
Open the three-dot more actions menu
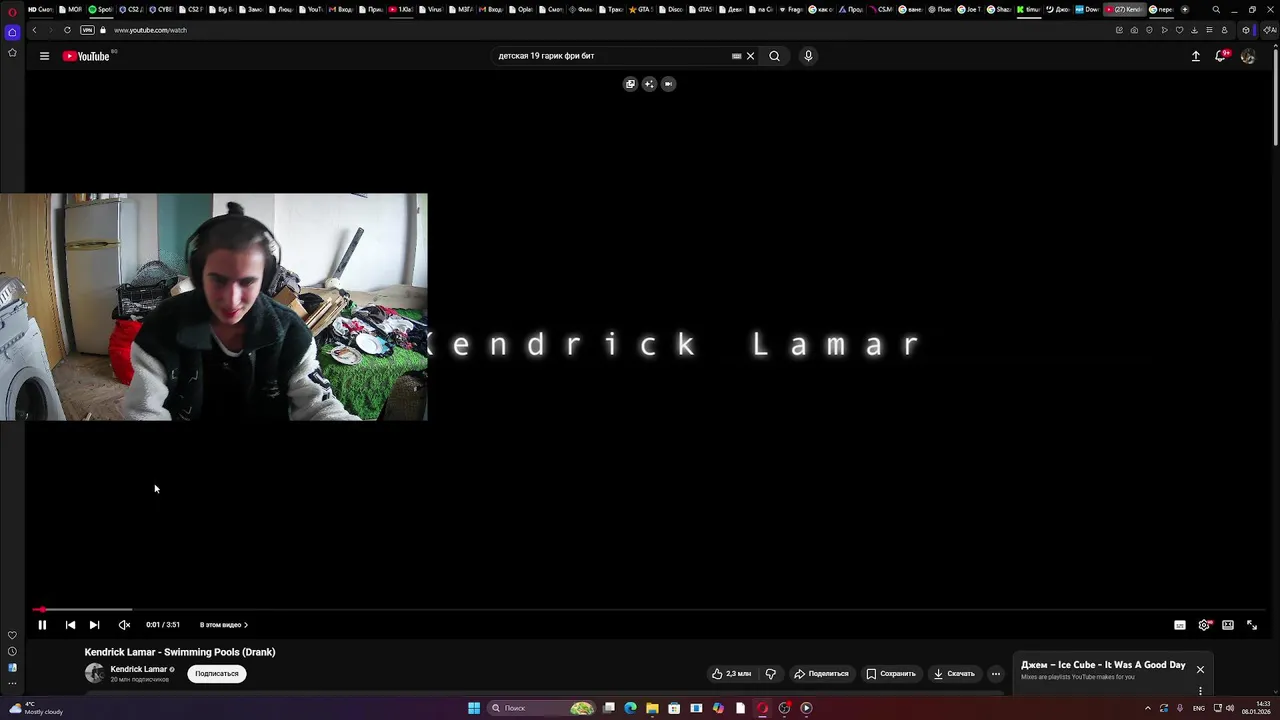(995, 673)
